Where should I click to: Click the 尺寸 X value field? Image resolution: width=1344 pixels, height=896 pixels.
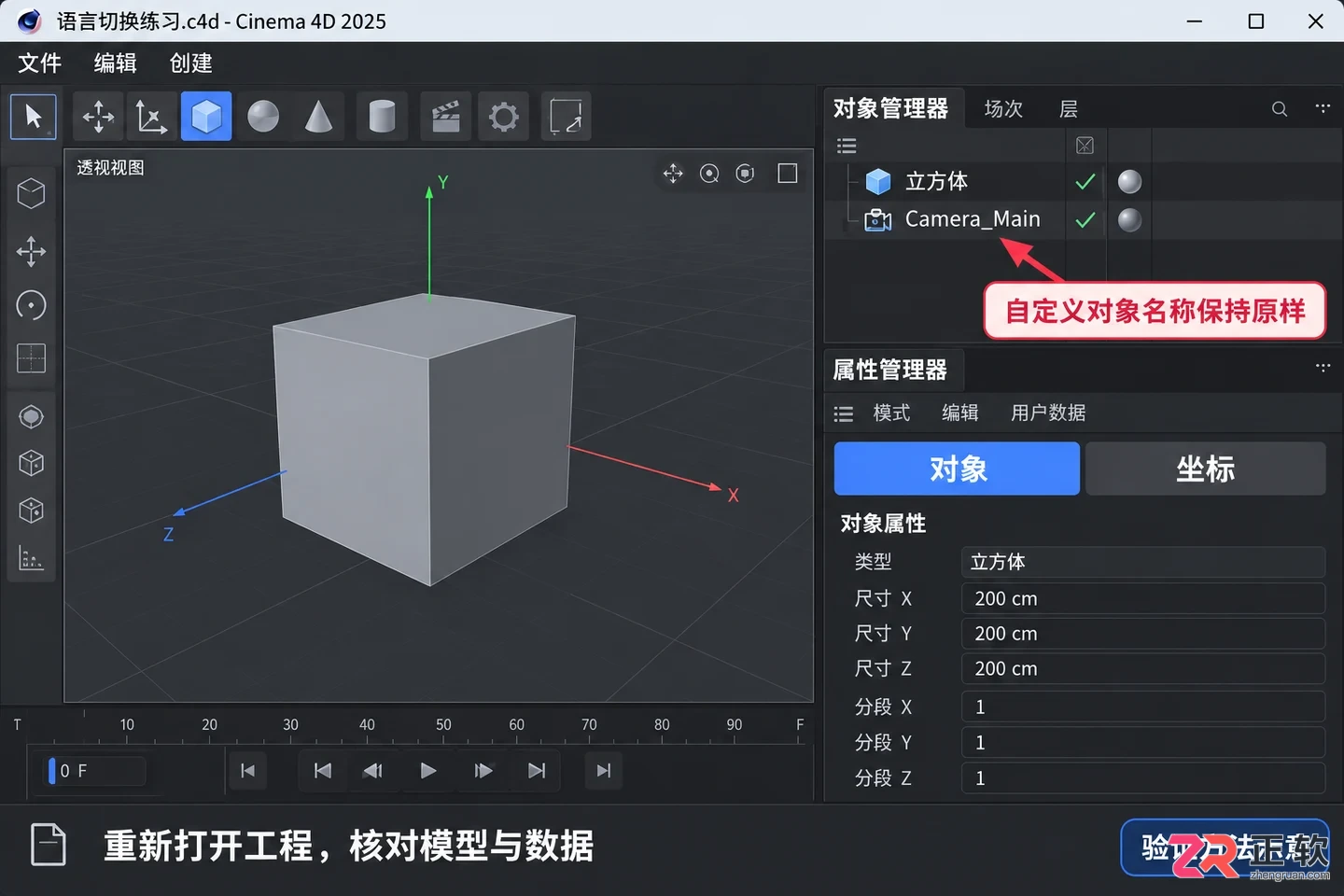click(x=1143, y=598)
